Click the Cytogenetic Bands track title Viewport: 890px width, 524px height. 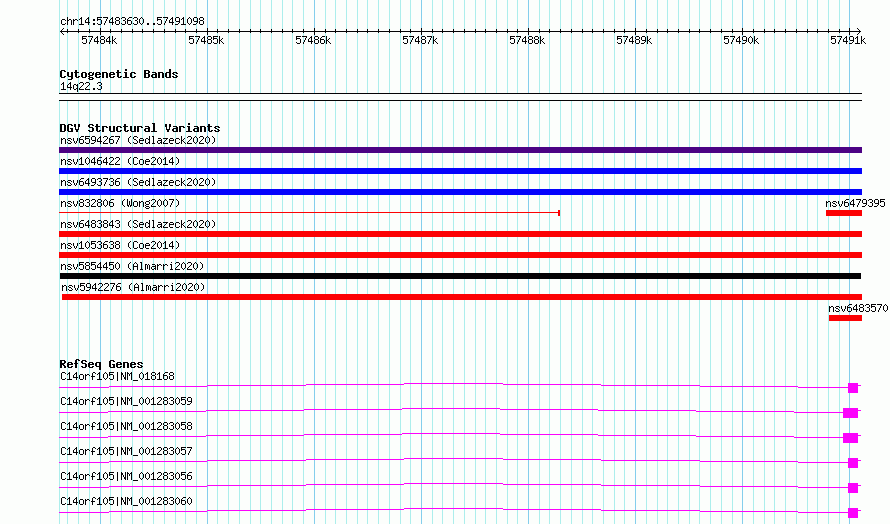pyautogui.click(x=119, y=74)
